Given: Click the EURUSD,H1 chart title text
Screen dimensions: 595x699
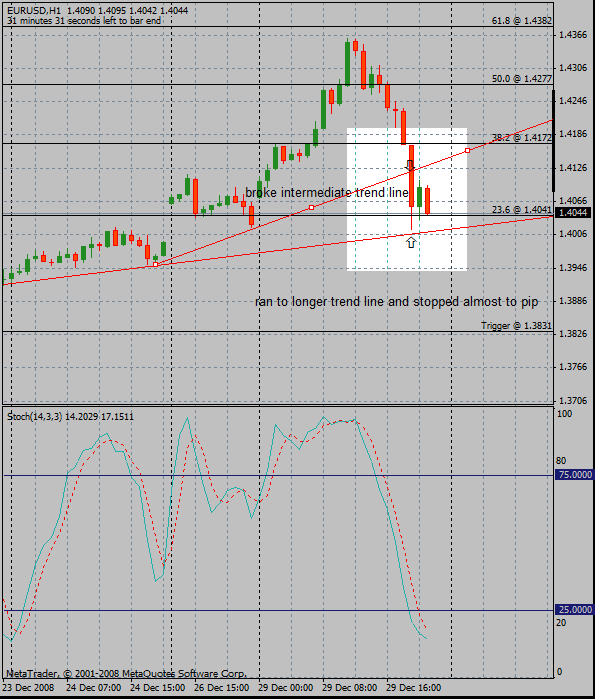Looking at the screenshot, I should pyautogui.click(x=34, y=10).
